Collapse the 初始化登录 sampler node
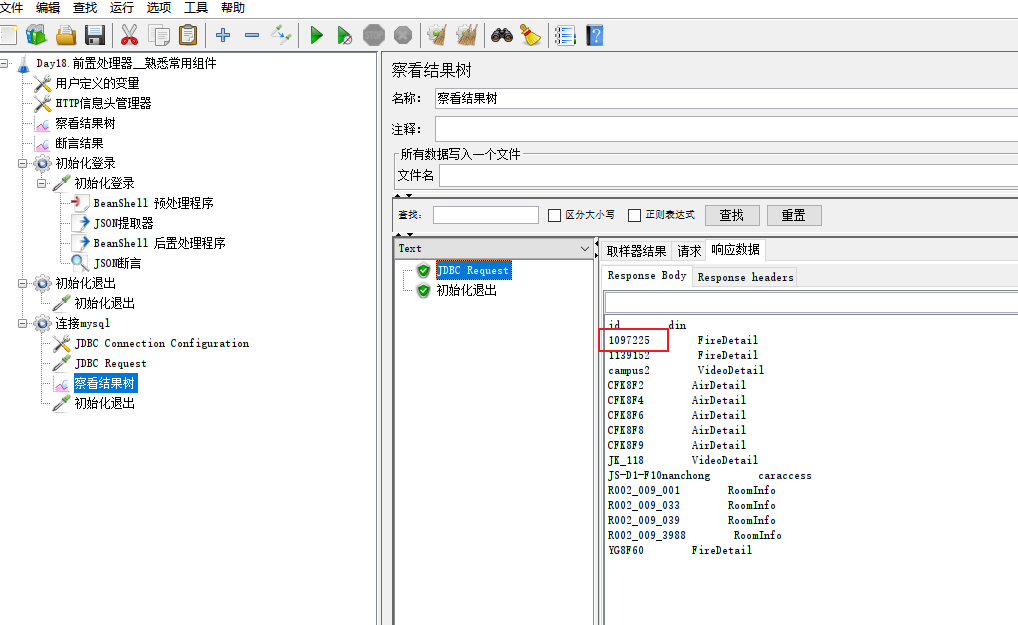This screenshot has width=1018, height=625. point(42,184)
